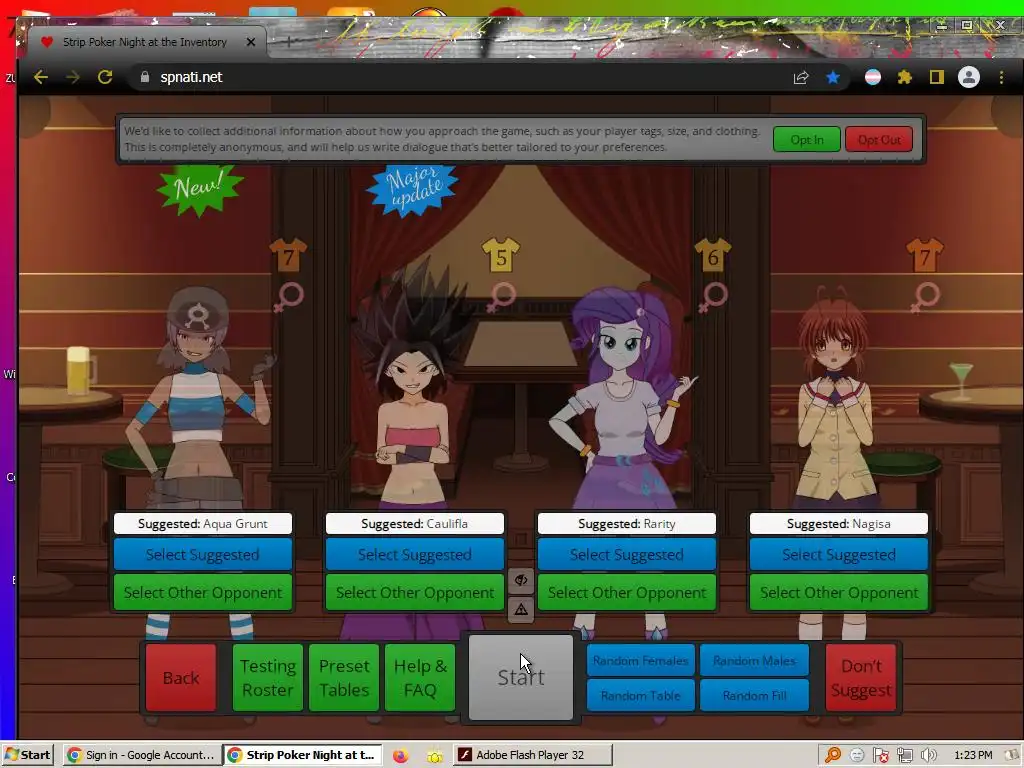This screenshot has height=768, width=1024.
Task: Switch to Adobe Flash Player 32 taskbar item
Action: tap(534, 755)
